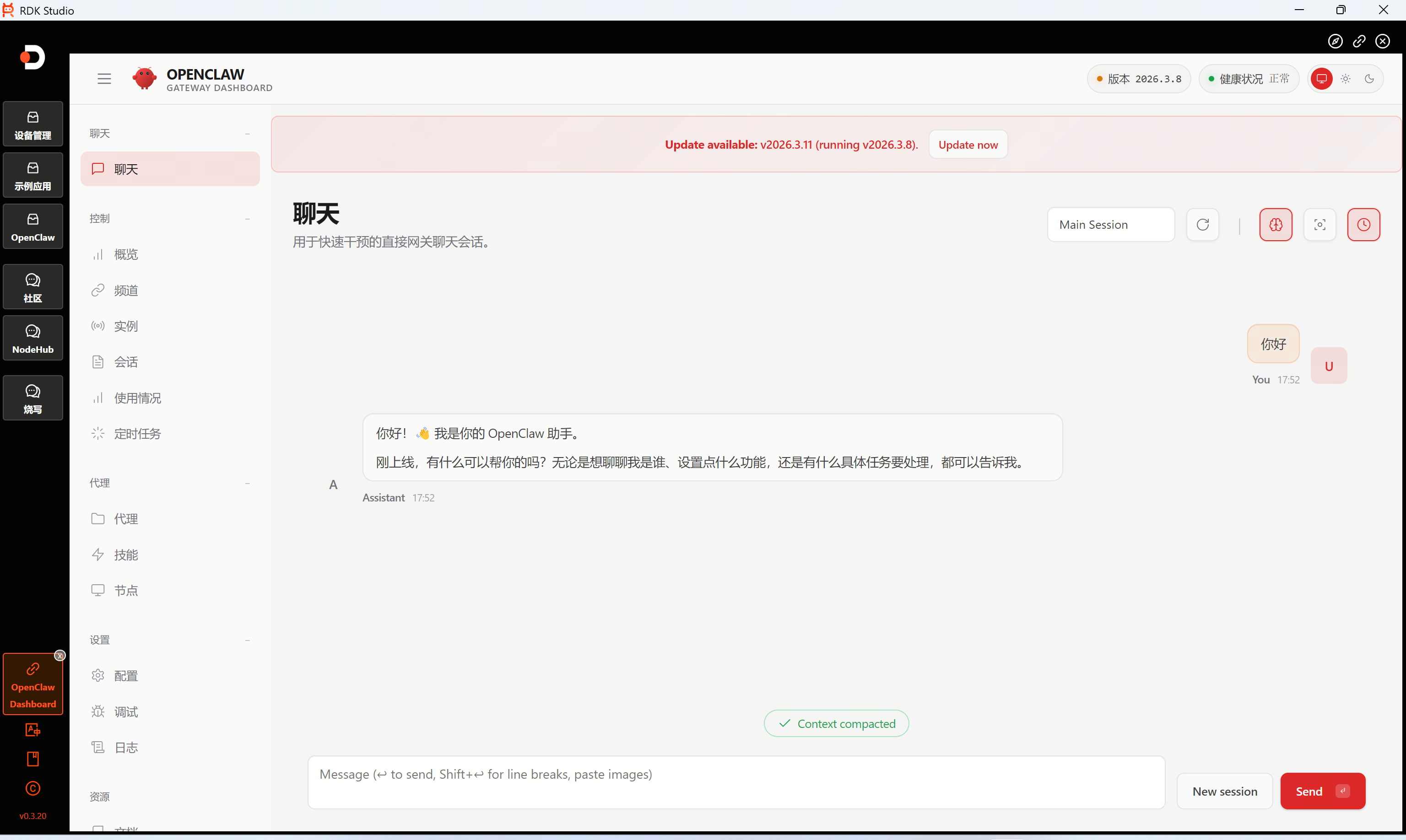Click the OpenClaw red mascot logo
Viewport: 1406px width, 840px height.
[144, 79]
